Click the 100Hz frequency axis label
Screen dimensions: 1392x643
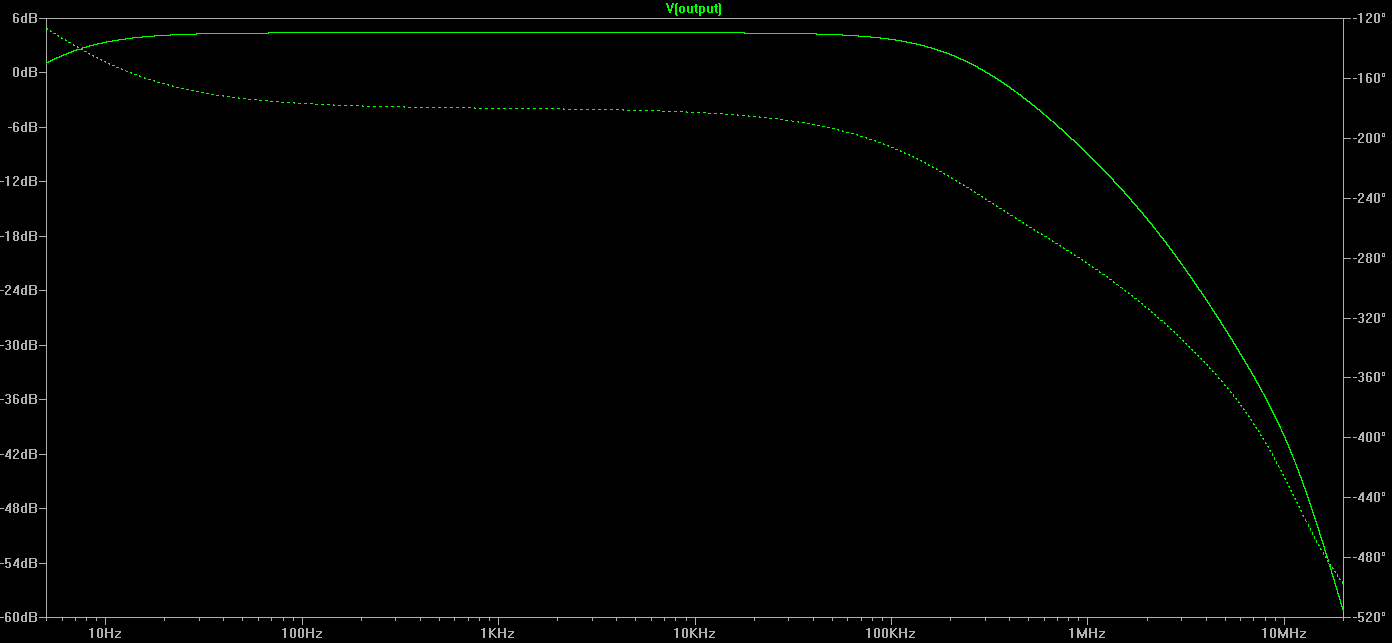click(301, 633)
